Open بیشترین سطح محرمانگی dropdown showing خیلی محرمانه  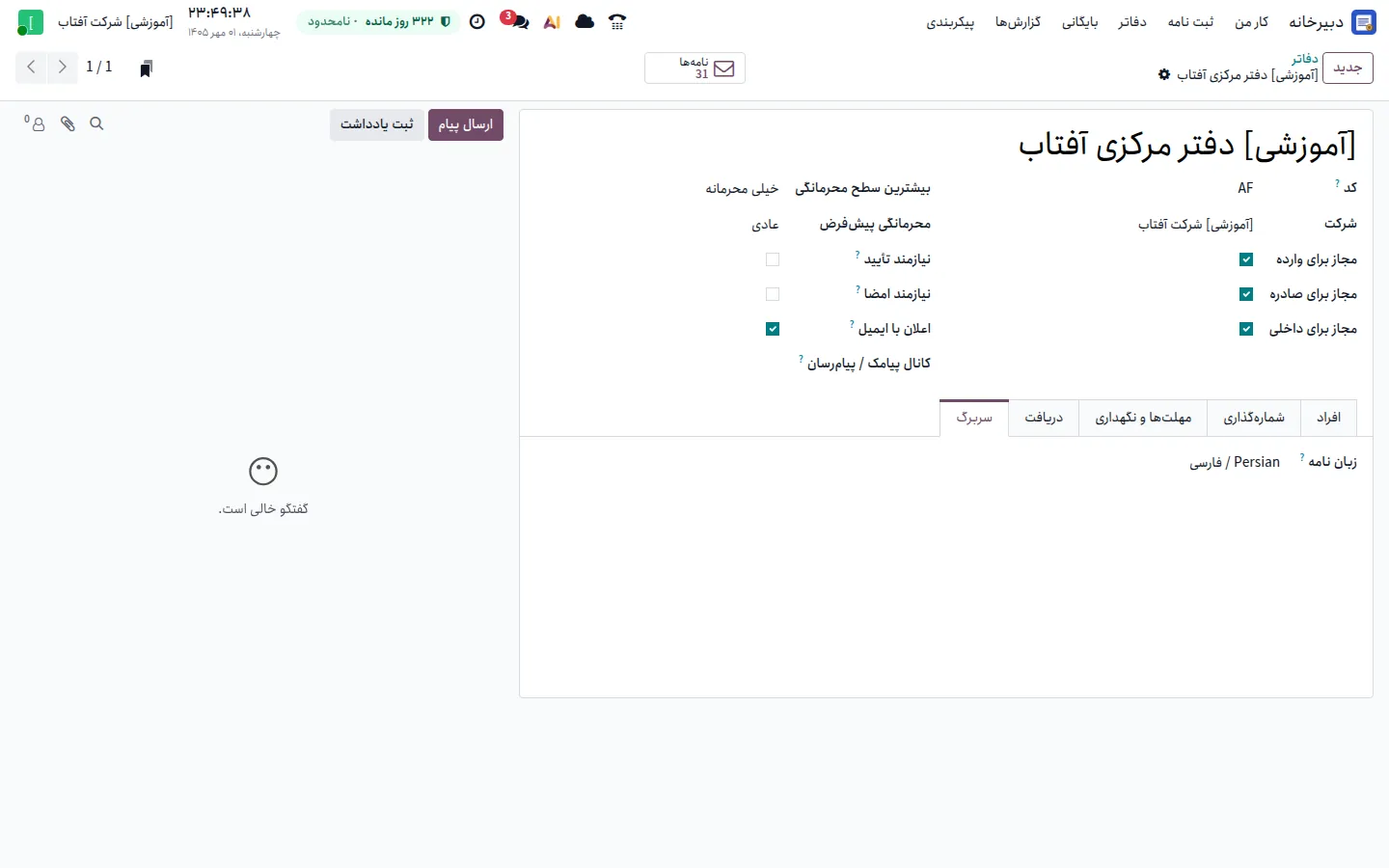pos(659,189)
